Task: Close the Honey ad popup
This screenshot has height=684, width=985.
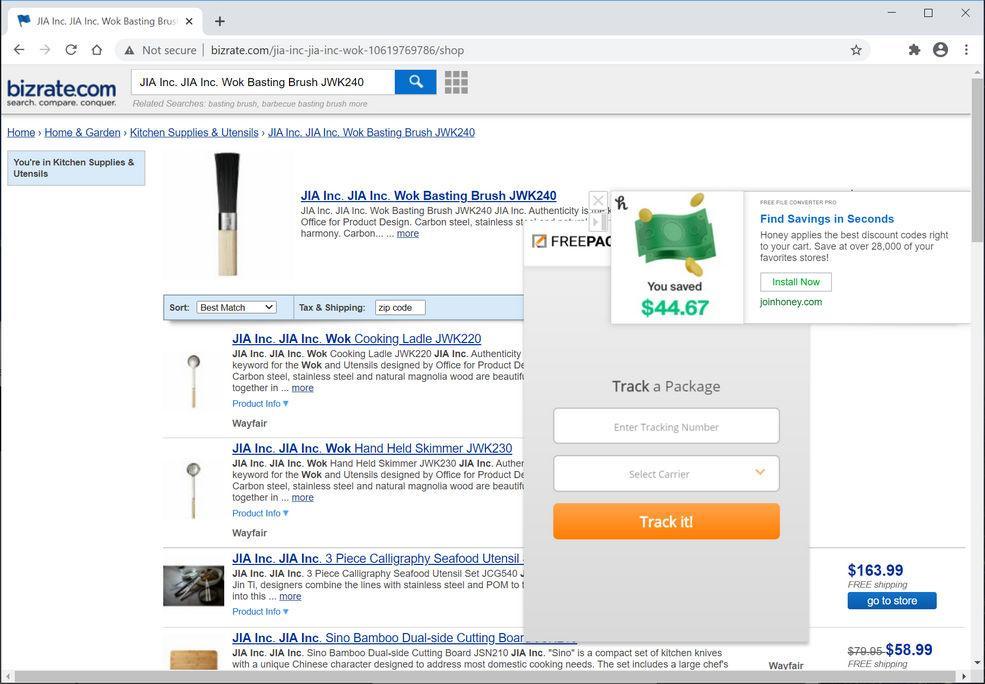Action: pyautogui.click(x=598, y=200)
